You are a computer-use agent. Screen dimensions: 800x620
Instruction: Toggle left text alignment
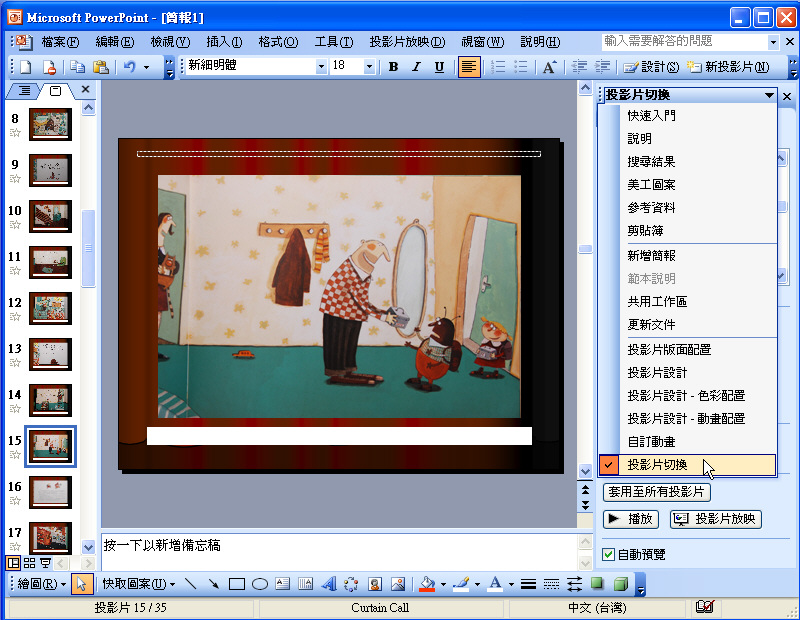[469, 67]
